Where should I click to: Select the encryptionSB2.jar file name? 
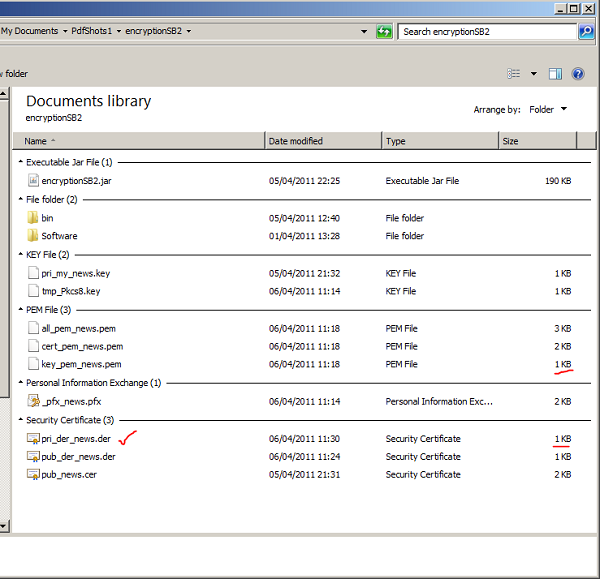(x=77, y=181)
